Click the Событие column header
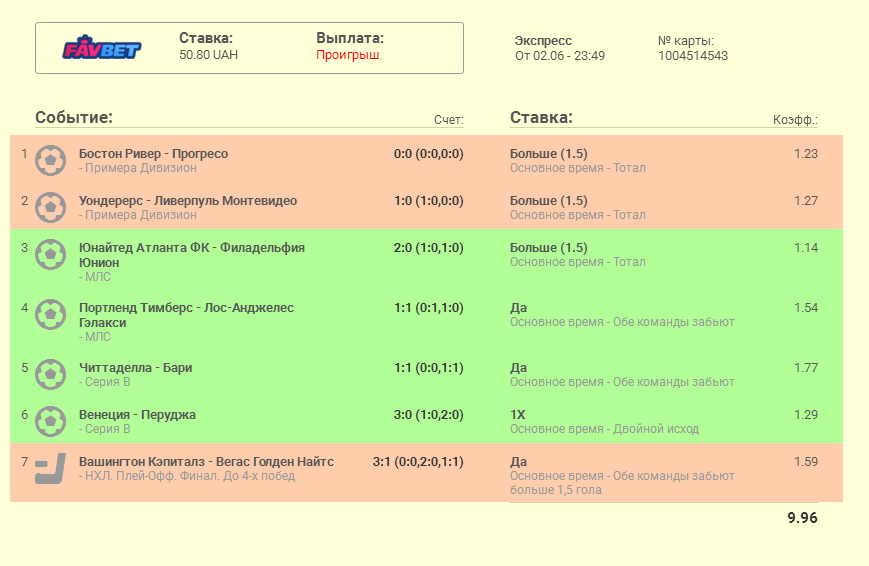The image size is (869, 566). click(x=74, y=118)
